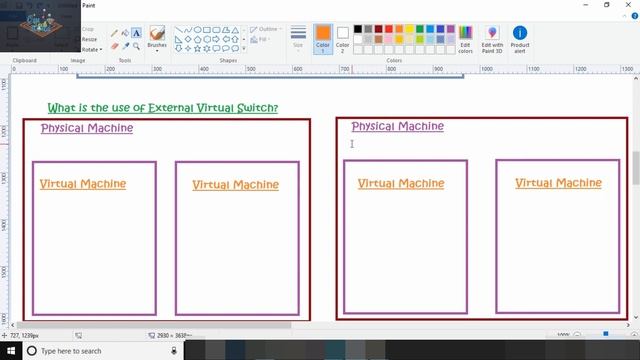640x360 pixels.
Task: Click the taskbar microphone icon
Action: click(x=174, y=351)
